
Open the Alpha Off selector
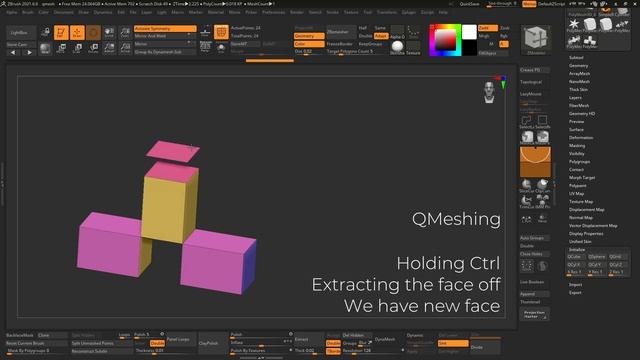397,32
